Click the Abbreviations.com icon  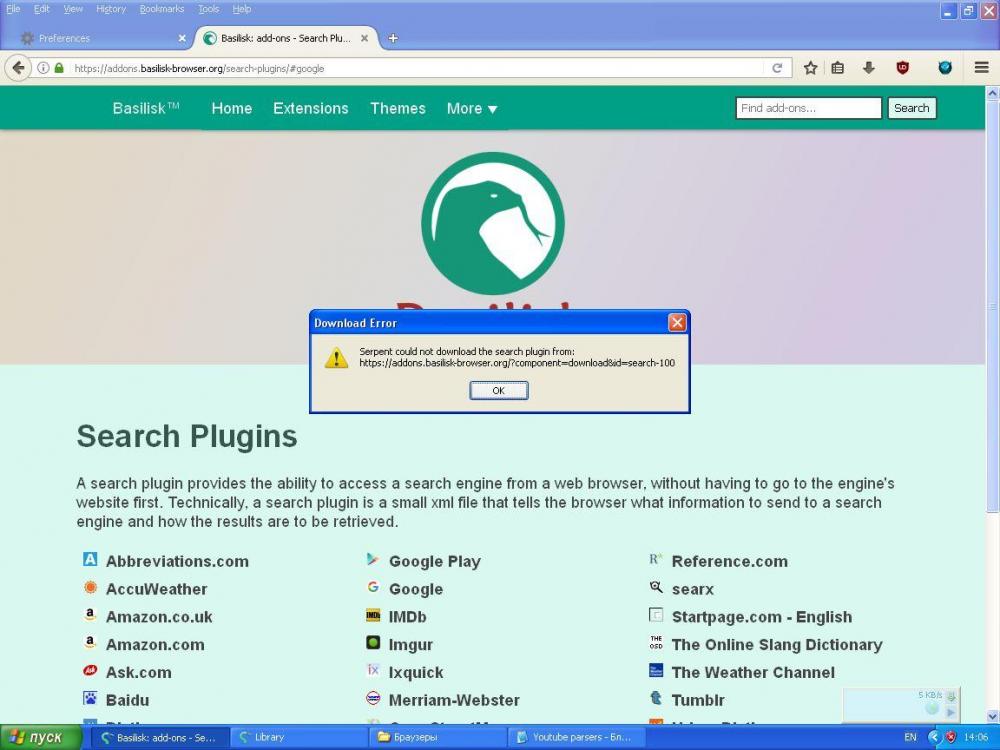tap(90, 559)
